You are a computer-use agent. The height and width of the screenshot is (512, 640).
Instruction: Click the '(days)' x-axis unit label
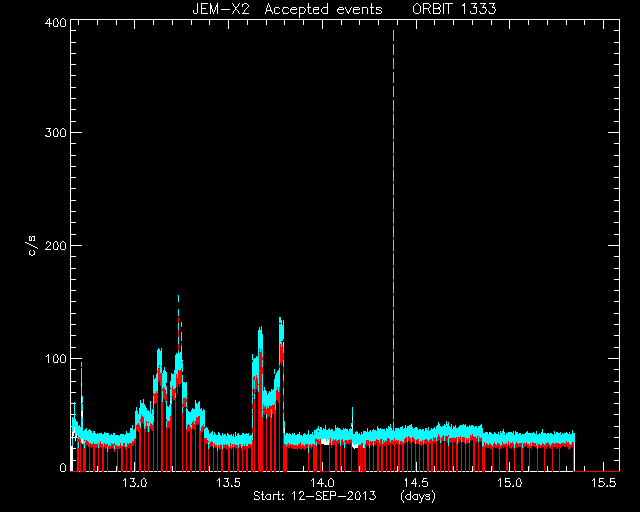click(x=418, y=496)
